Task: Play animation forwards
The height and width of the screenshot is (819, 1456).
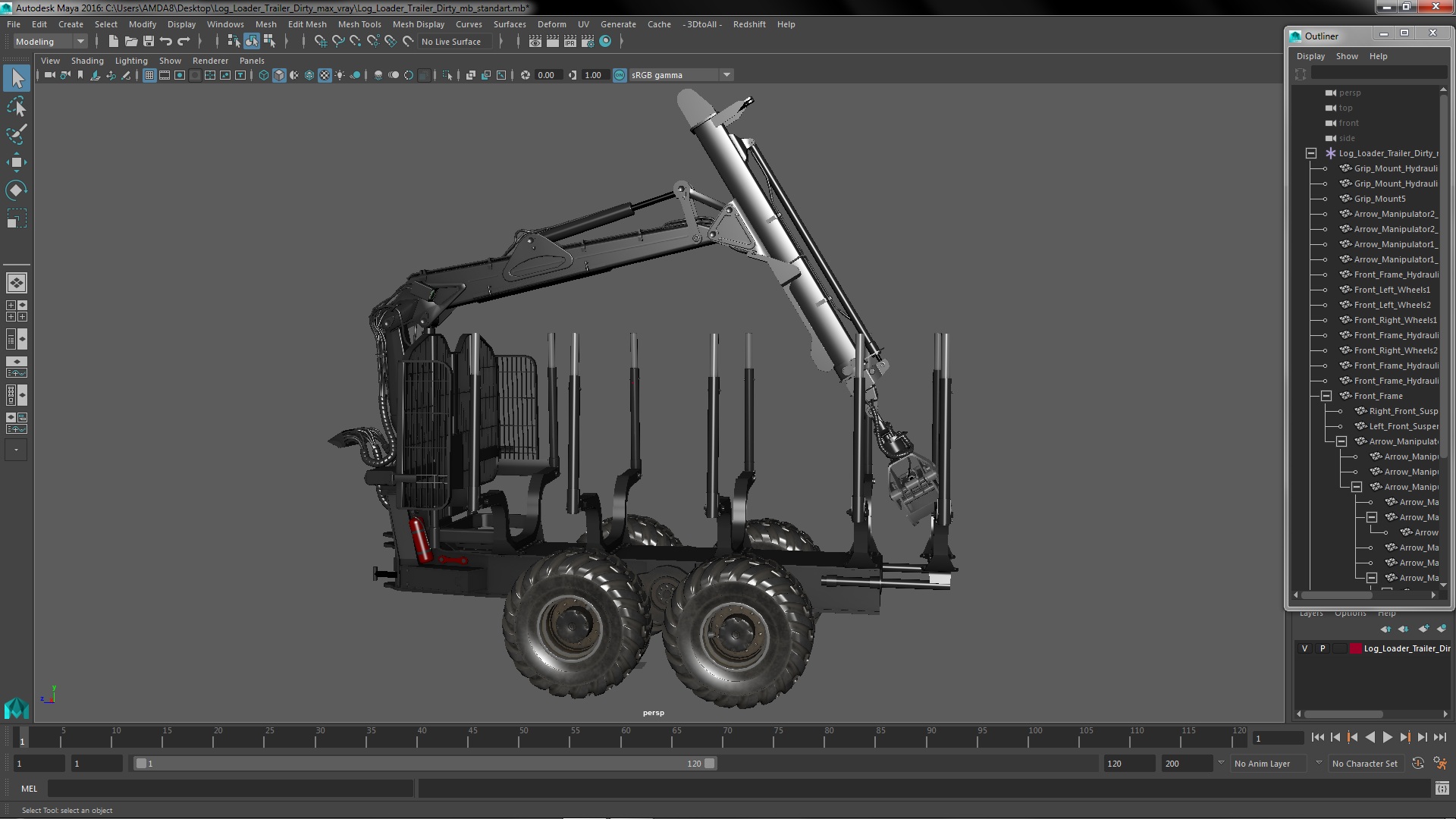Action: pos(1387,737)
